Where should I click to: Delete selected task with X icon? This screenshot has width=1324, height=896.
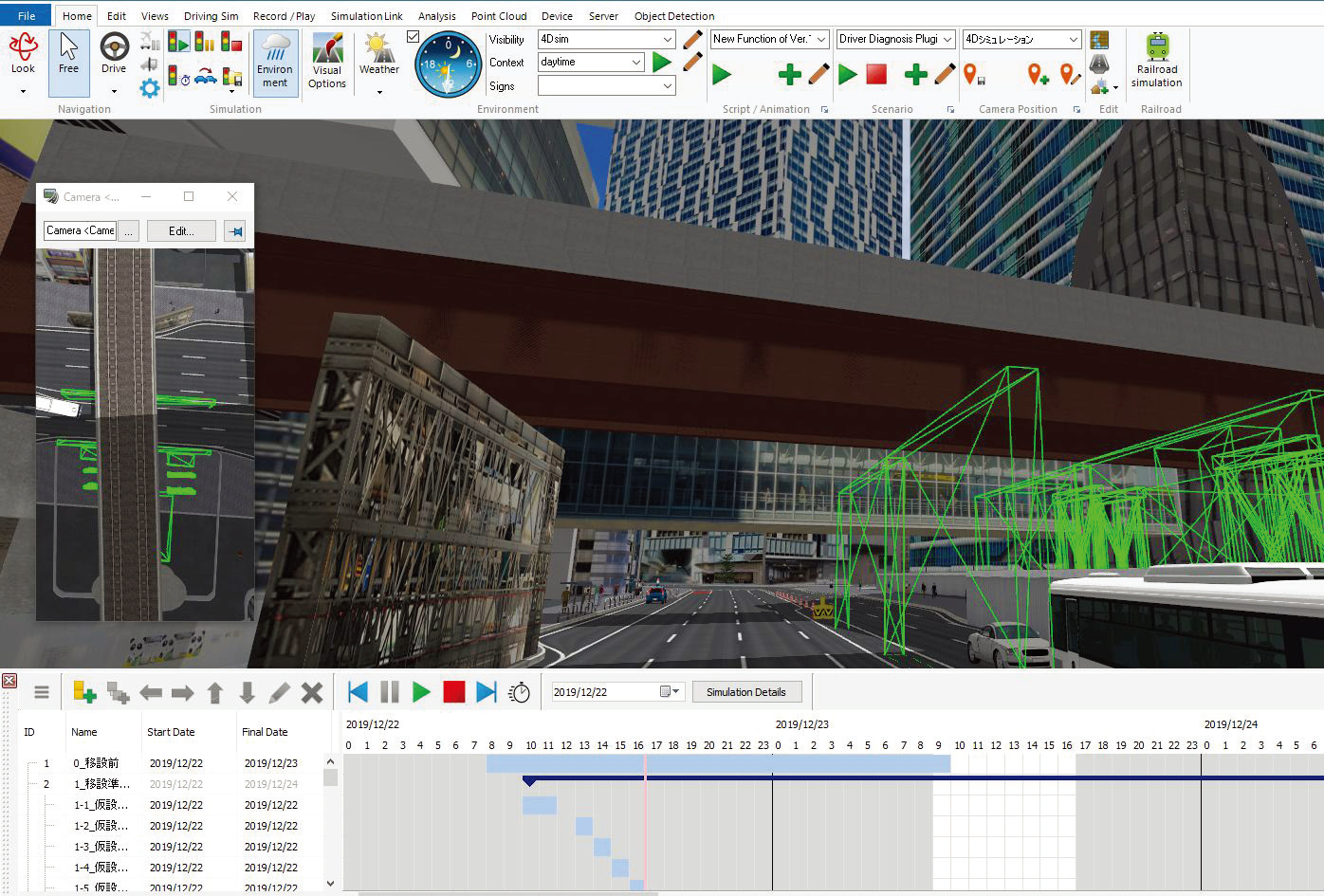(312, 692)
